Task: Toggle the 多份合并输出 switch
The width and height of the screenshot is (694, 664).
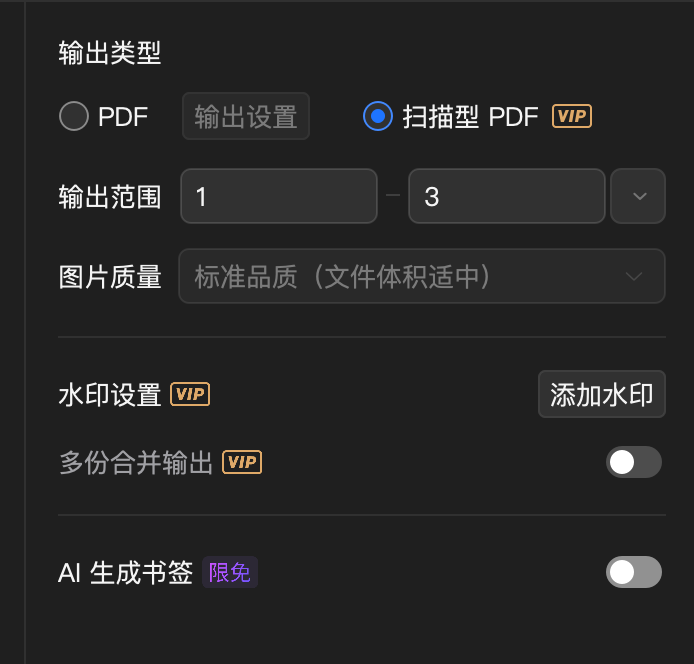Action: (634, 462)
